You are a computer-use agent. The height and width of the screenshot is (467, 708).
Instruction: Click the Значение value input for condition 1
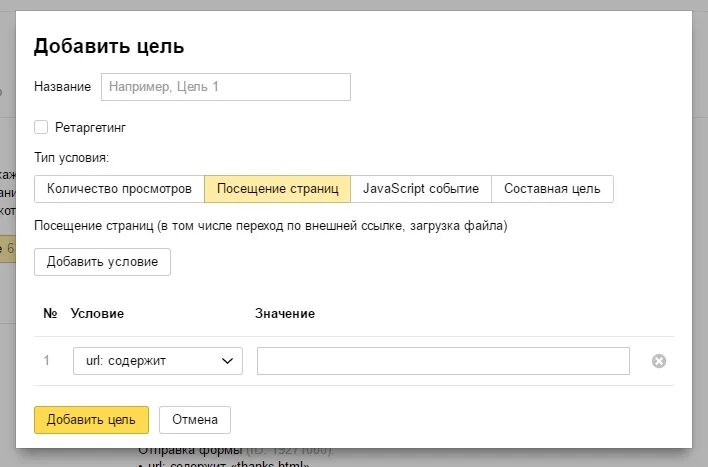coord(443,361)
